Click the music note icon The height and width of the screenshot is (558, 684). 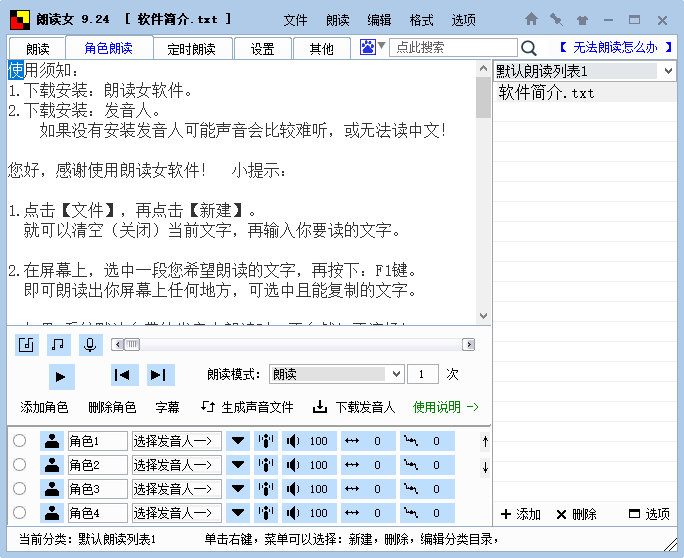[58, 345]
